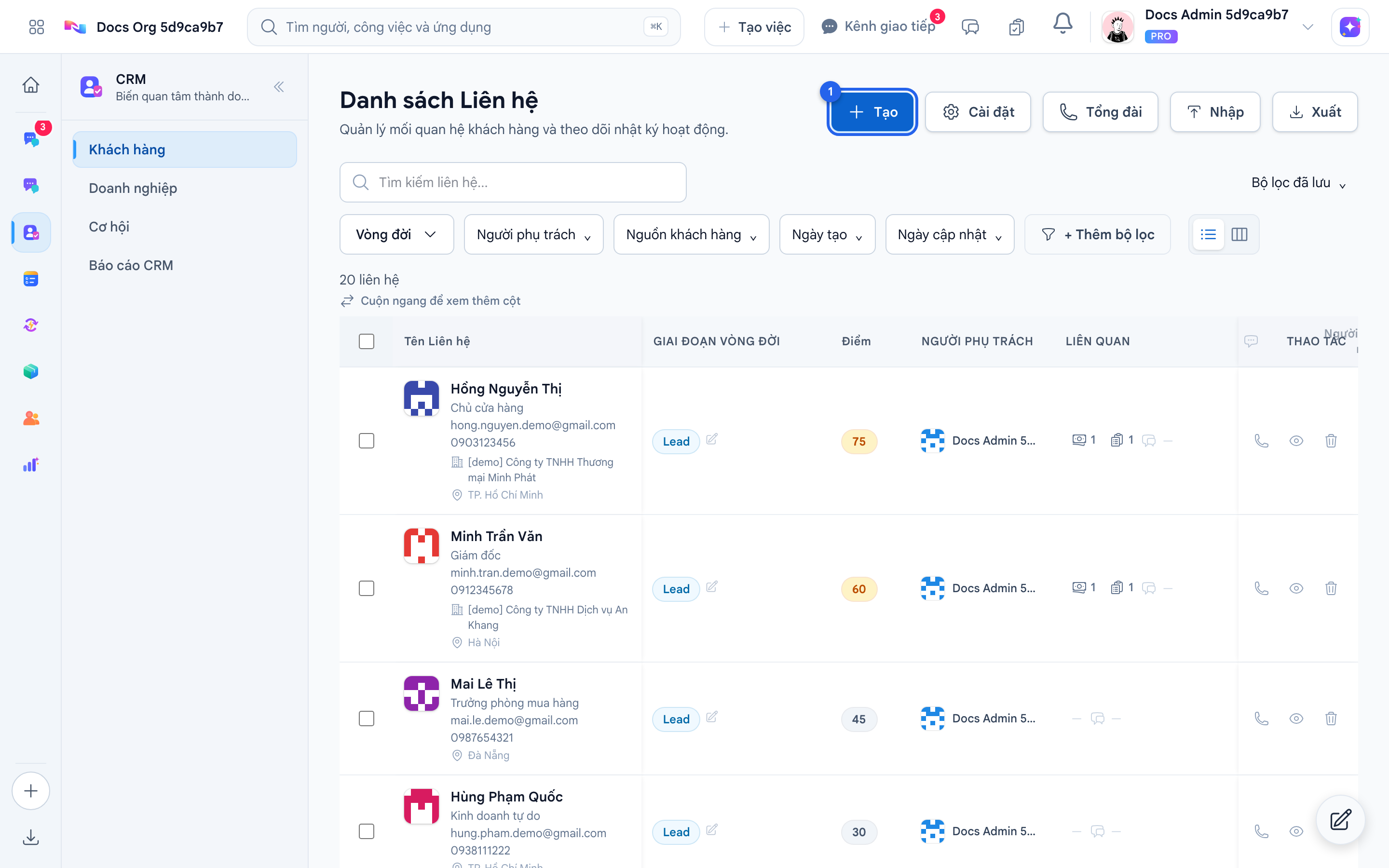Expand the Nguồn khách hàng filter
This screenshot has width=1389, height=868.
click(691, 234)
